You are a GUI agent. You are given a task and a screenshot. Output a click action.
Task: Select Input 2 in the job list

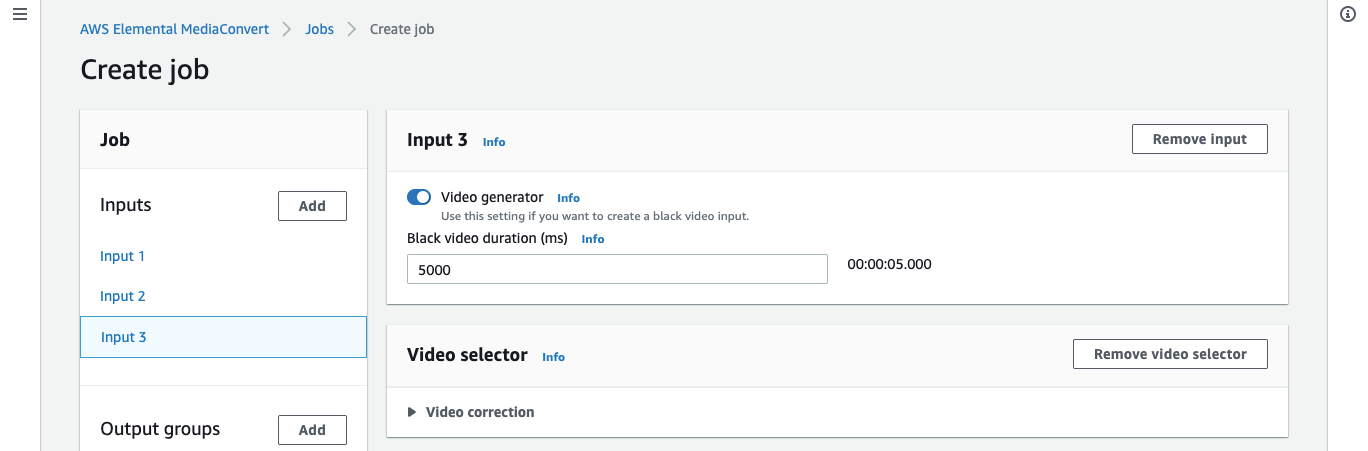tap(123, 296)
